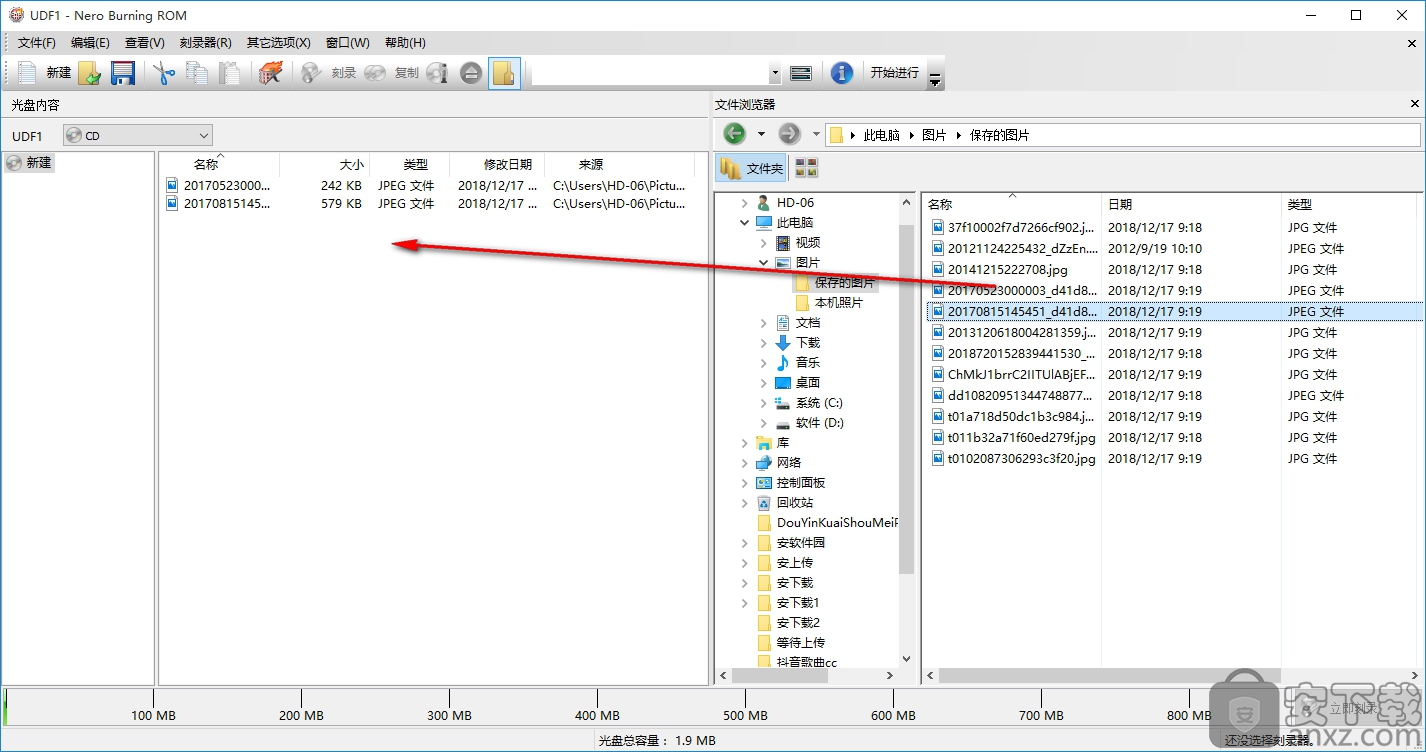This screenshot has width=1426, height=752.
Task: Select the 系统 (C:) drive
Action: 819,402
